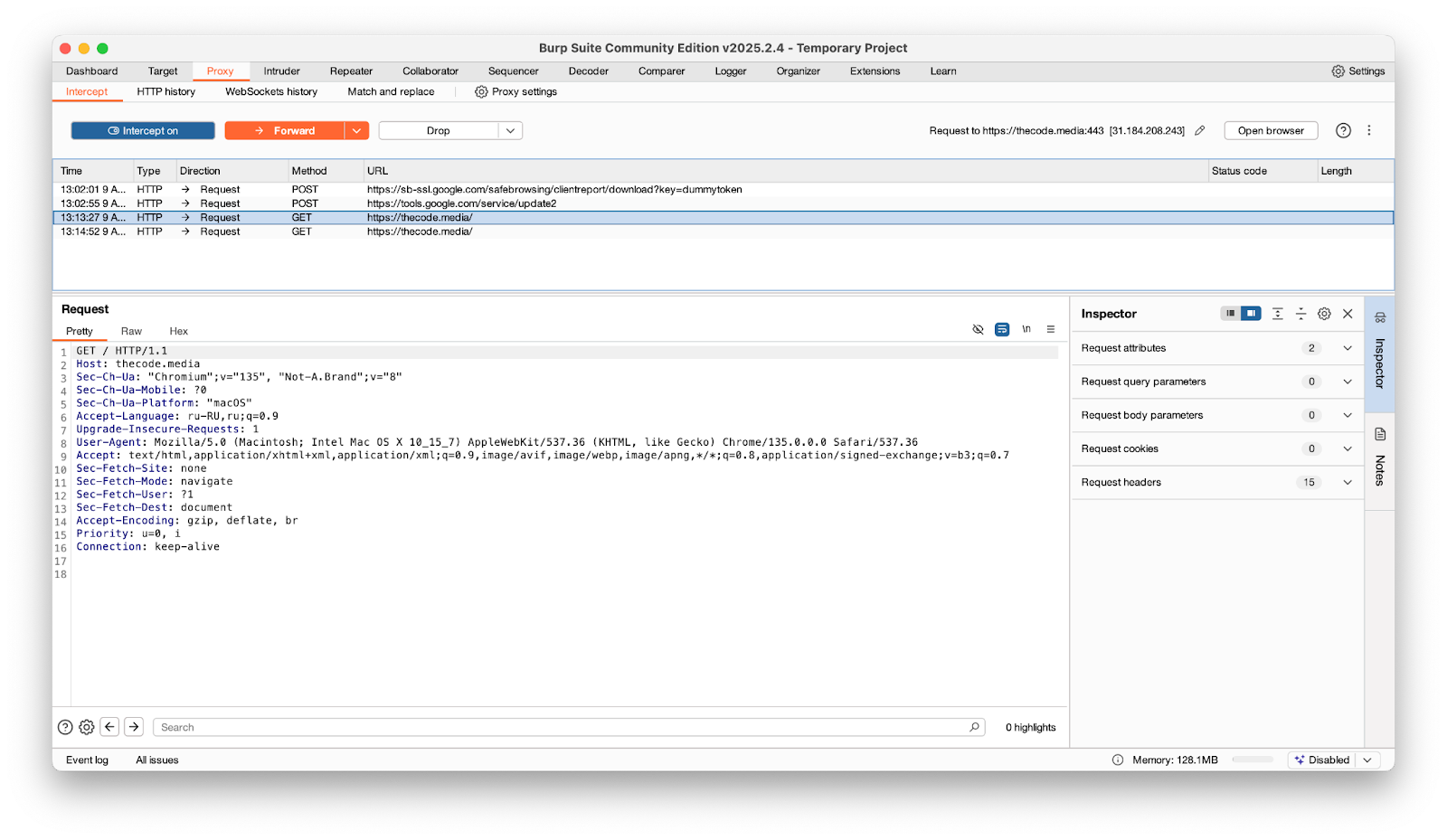
Task: Open the Dashboard tab
Action: 91,71
